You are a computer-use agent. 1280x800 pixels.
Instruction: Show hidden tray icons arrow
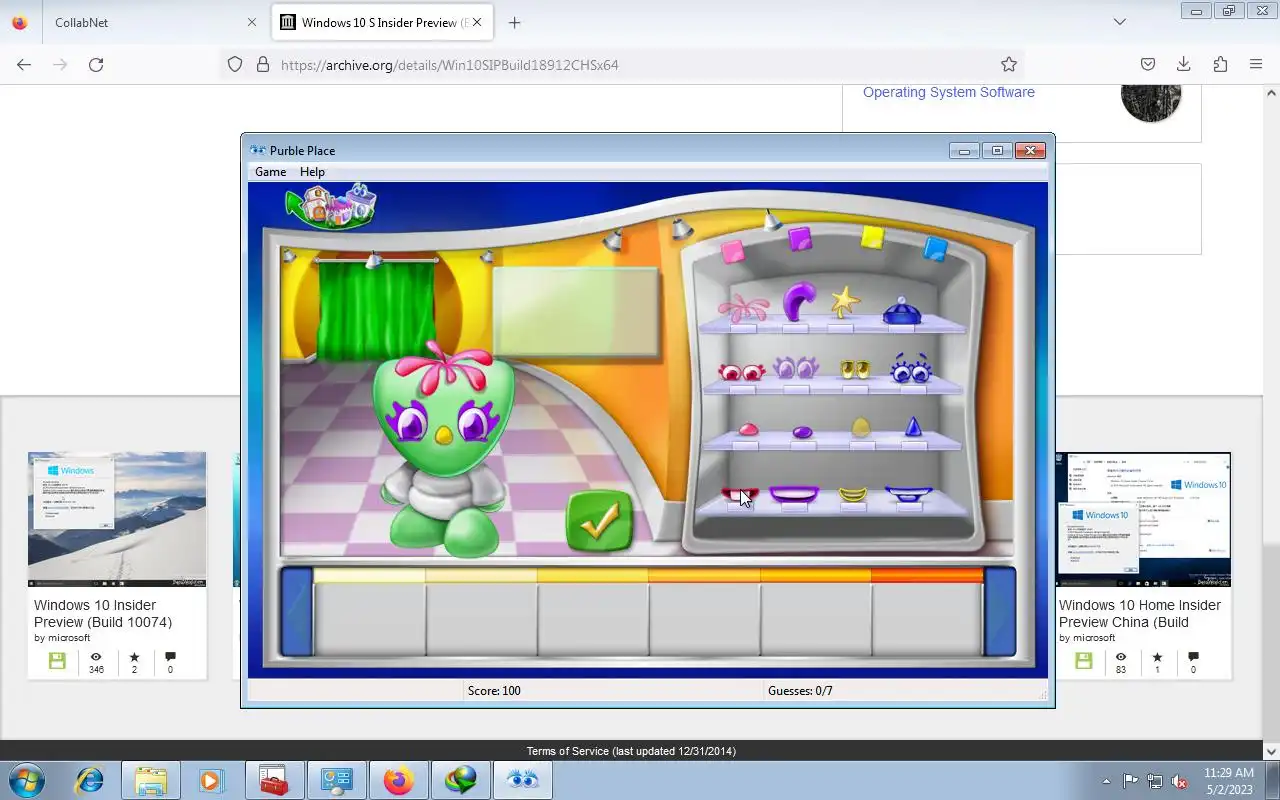[1106, 781]
